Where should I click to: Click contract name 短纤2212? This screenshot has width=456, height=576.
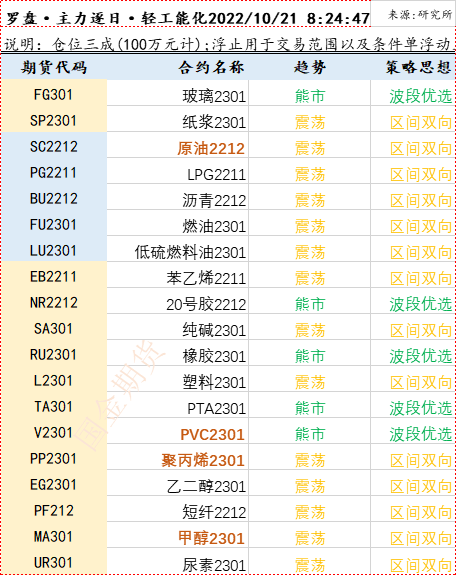pyautogui.click(x=214, y=513)
